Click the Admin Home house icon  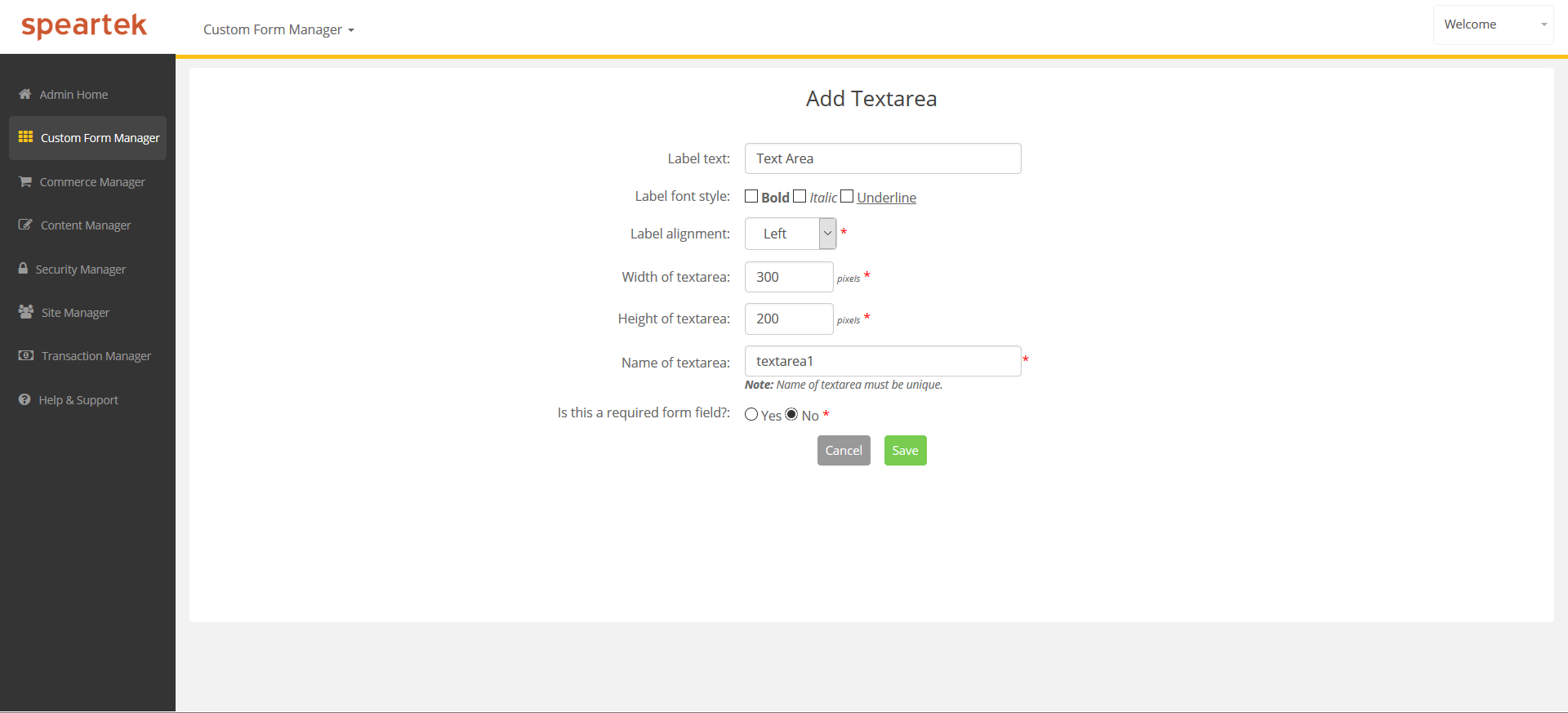click(25, 94)
